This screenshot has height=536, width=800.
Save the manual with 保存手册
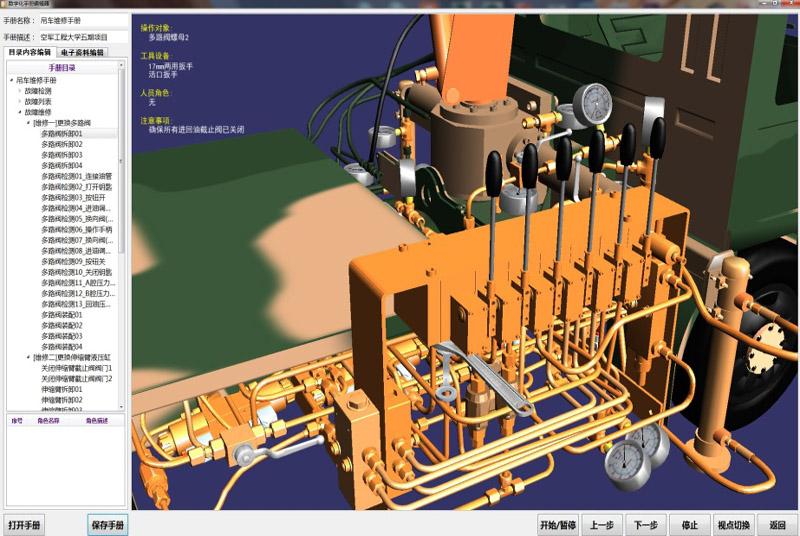tap(107, 525)
